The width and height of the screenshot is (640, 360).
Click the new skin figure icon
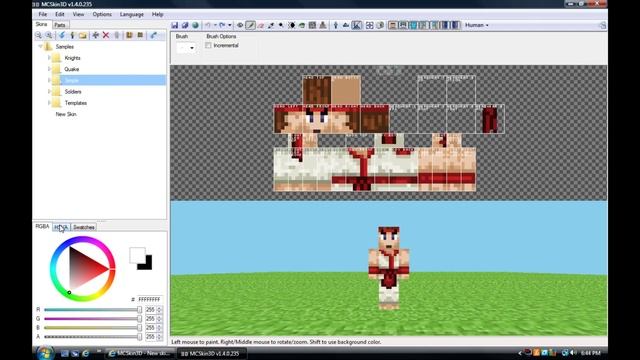point(72,36)
